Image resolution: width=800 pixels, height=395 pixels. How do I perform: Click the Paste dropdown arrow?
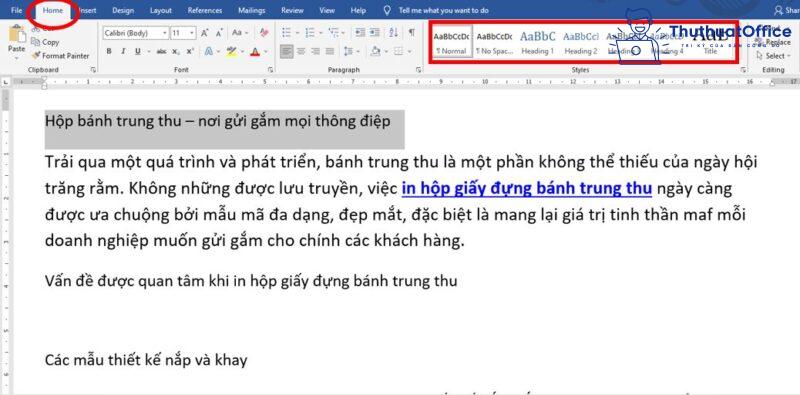(x=16, y=57)
